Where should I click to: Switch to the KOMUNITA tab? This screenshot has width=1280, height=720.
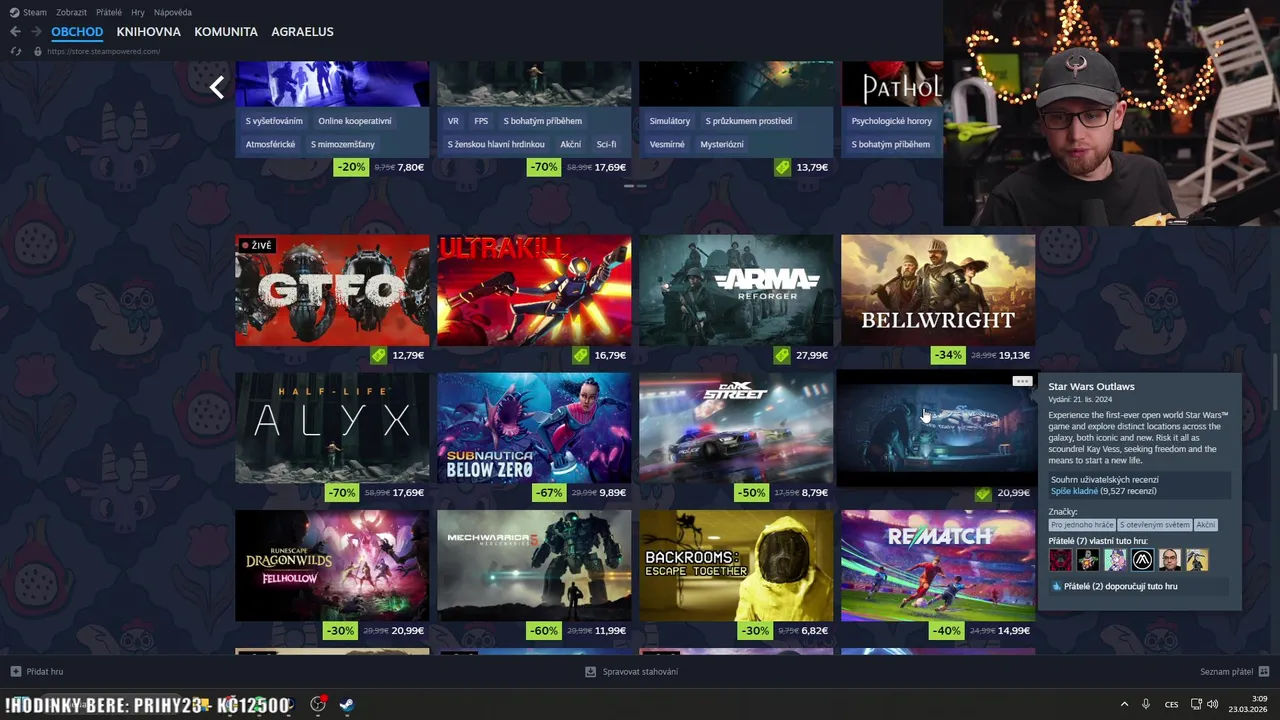click(226, 32)
